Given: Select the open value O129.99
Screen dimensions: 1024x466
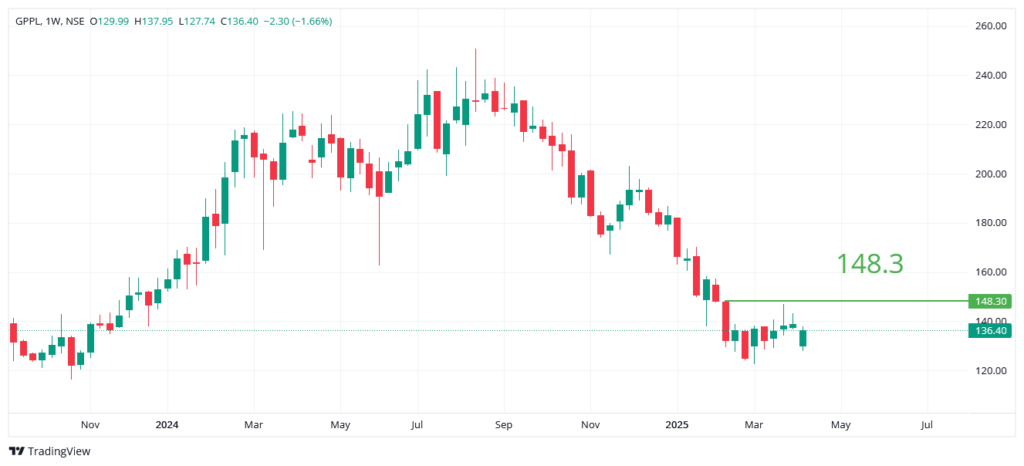Looking at the screenshot, I should (112, 21).
